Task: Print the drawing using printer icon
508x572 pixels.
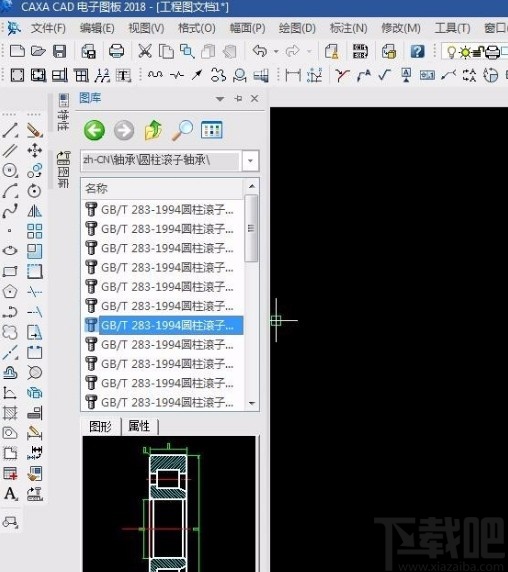Action: [116, 51]
